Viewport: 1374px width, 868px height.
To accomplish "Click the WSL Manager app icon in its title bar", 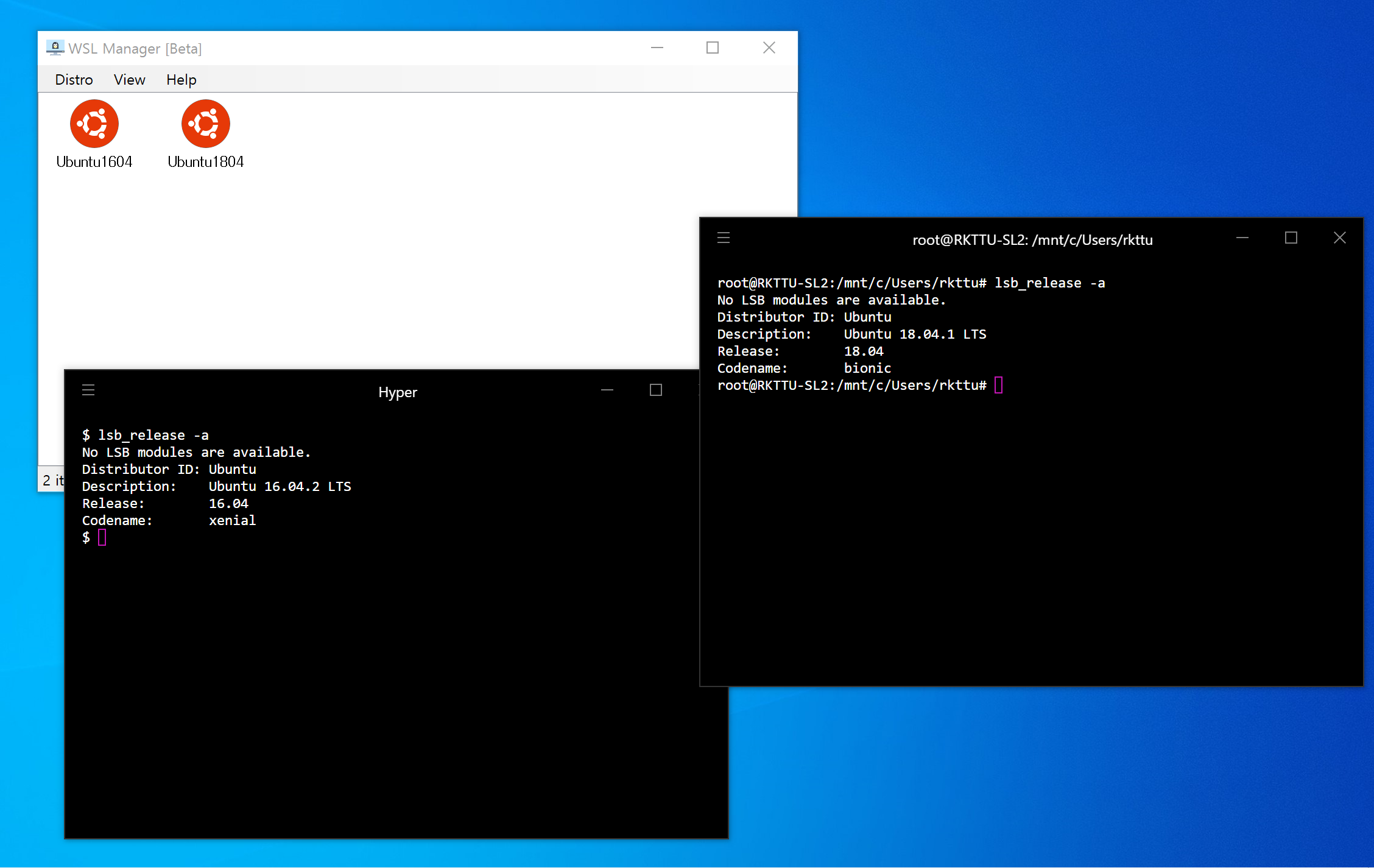I will (55, 48).
